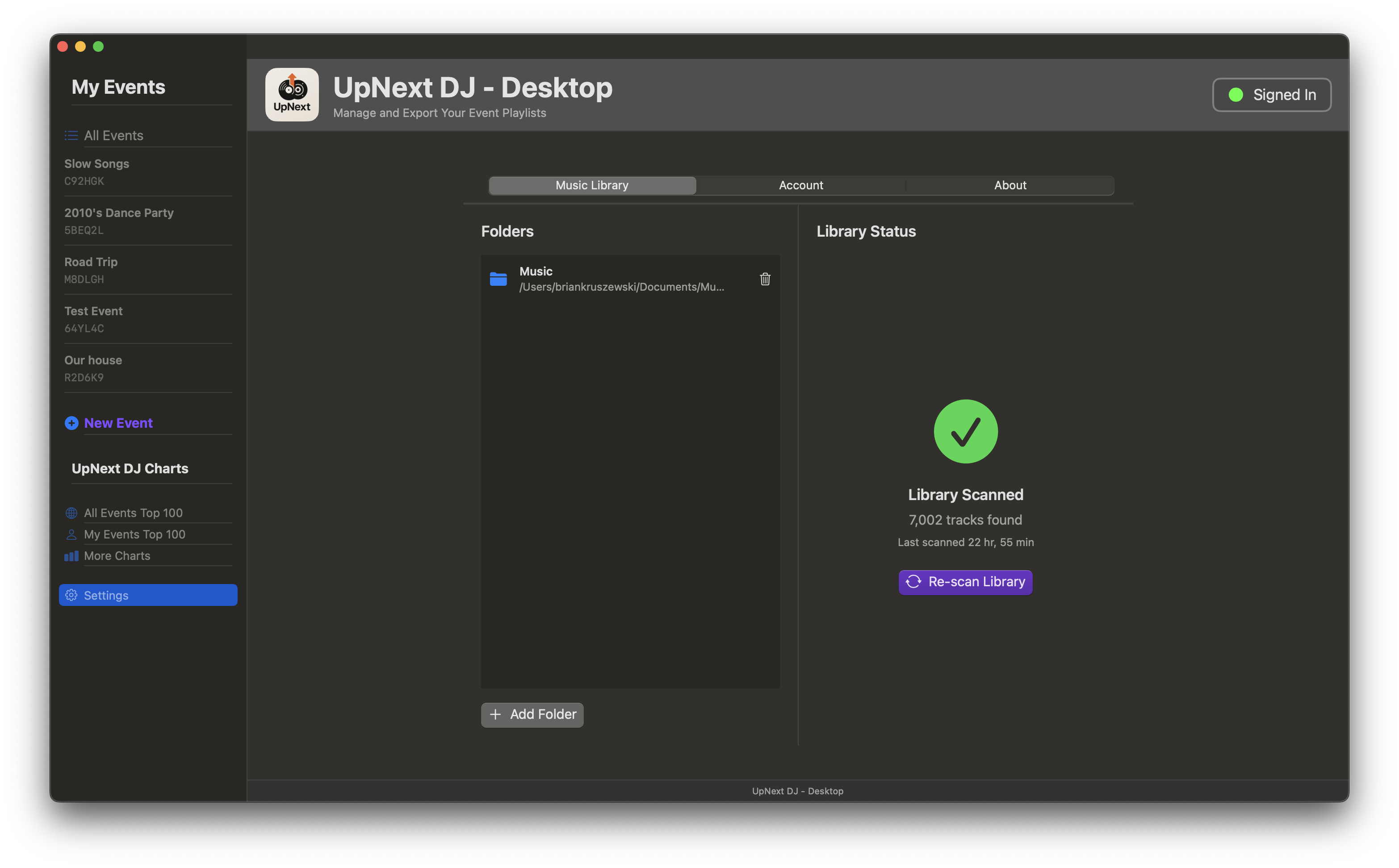Select the Music Library tab
Image resolution: width=1399 pixels, height=868 pixels.
click(591, 185)
